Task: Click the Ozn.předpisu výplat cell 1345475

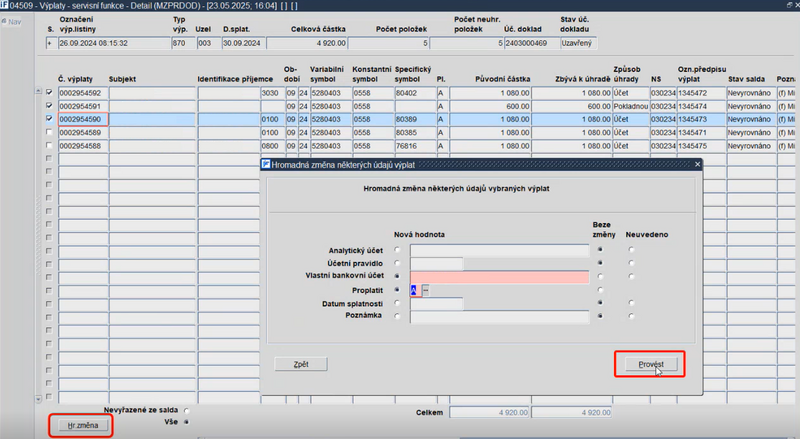Action: pyautogui.click(x=702, y=145)
